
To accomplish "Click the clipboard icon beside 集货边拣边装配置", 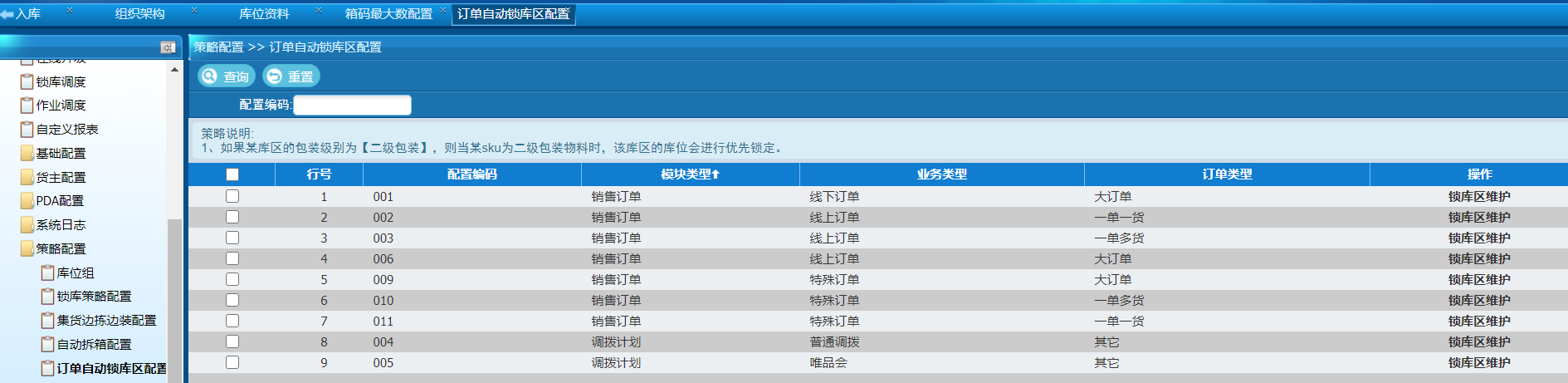I will (x=47, y=321).
